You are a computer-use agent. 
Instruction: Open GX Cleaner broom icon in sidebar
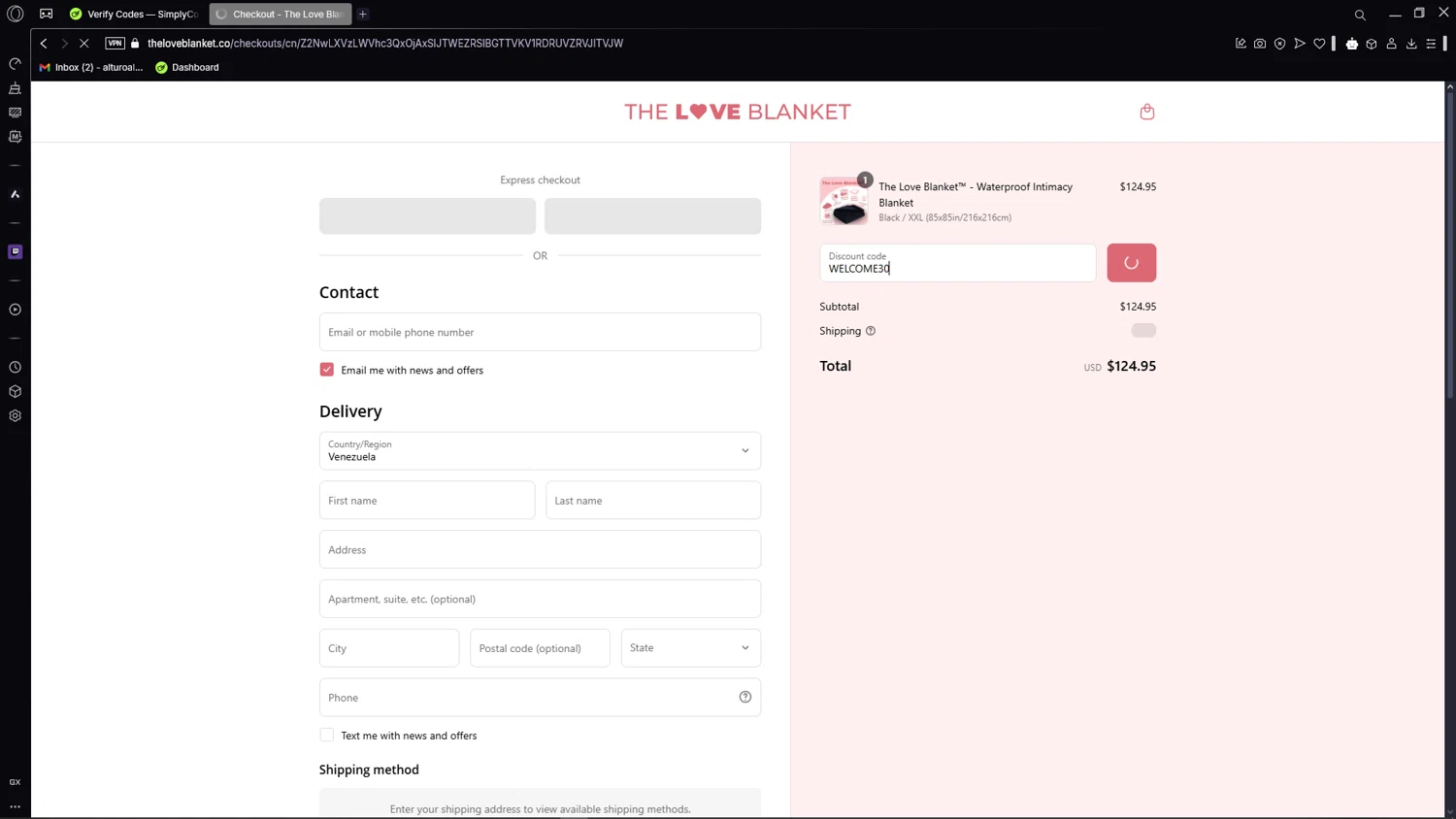[16, 88]
